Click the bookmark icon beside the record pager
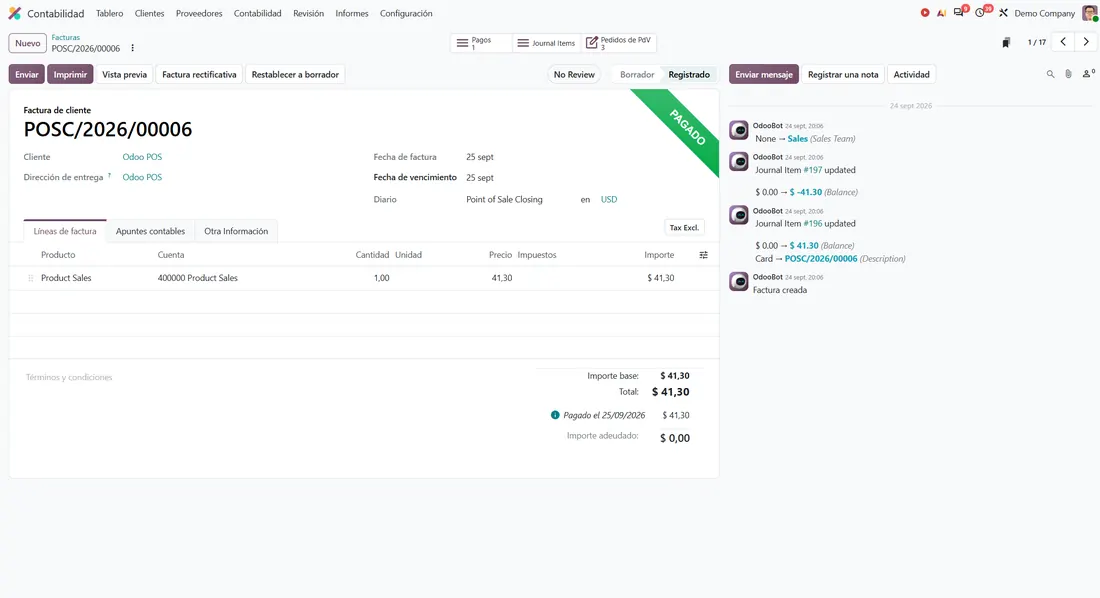This screenshot has height=598, width=1100. click(x=1006, y=43)
